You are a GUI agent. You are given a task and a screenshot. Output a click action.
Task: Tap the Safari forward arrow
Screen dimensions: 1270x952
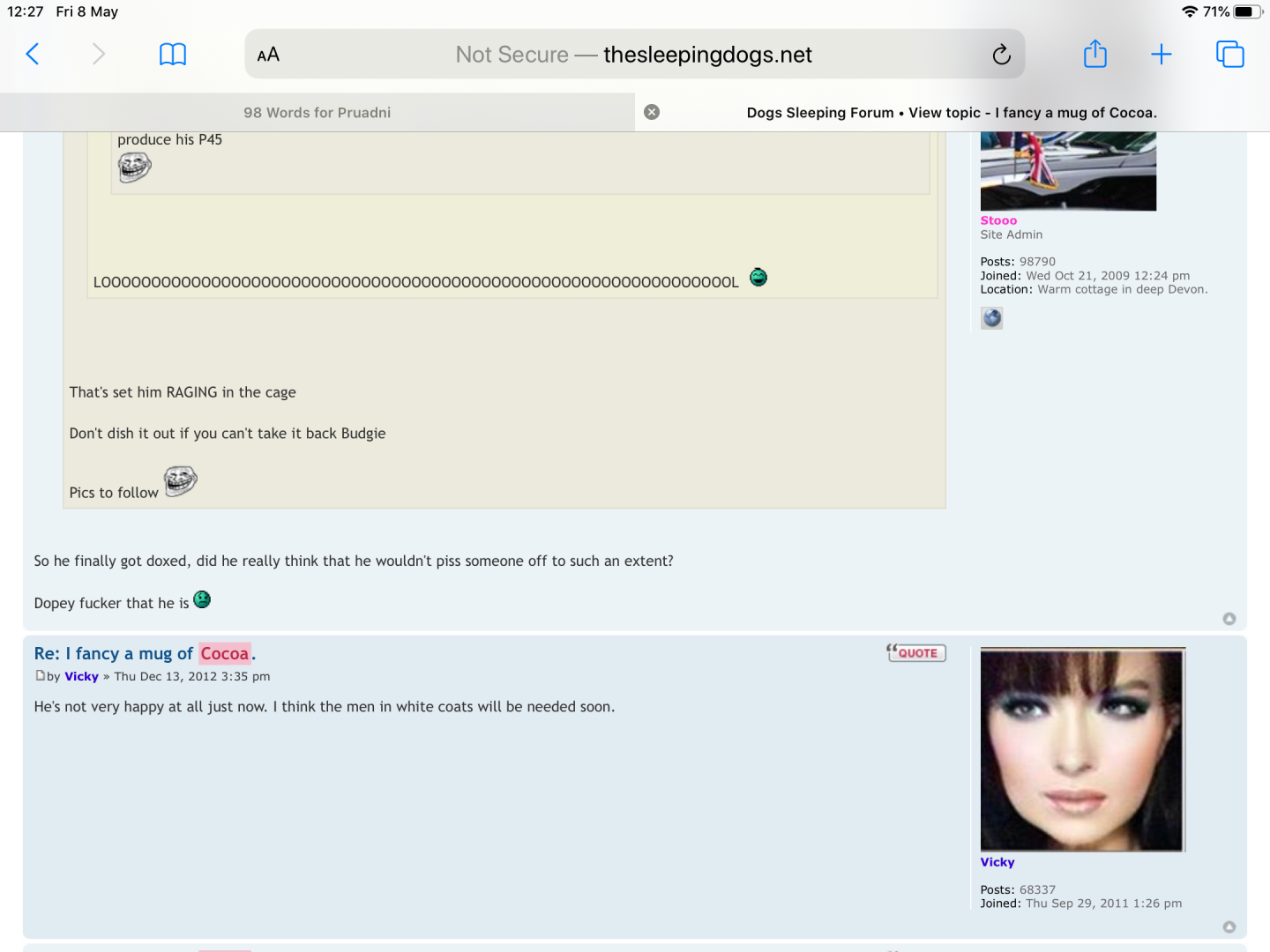(99, 55)
